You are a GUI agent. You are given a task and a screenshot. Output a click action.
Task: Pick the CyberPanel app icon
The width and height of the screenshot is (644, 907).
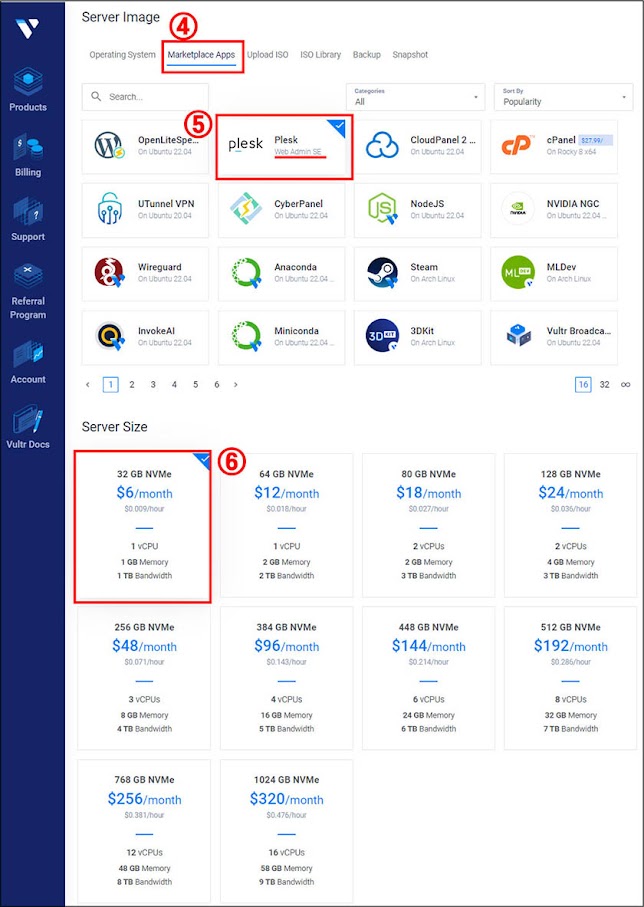[x=246, y=209]
